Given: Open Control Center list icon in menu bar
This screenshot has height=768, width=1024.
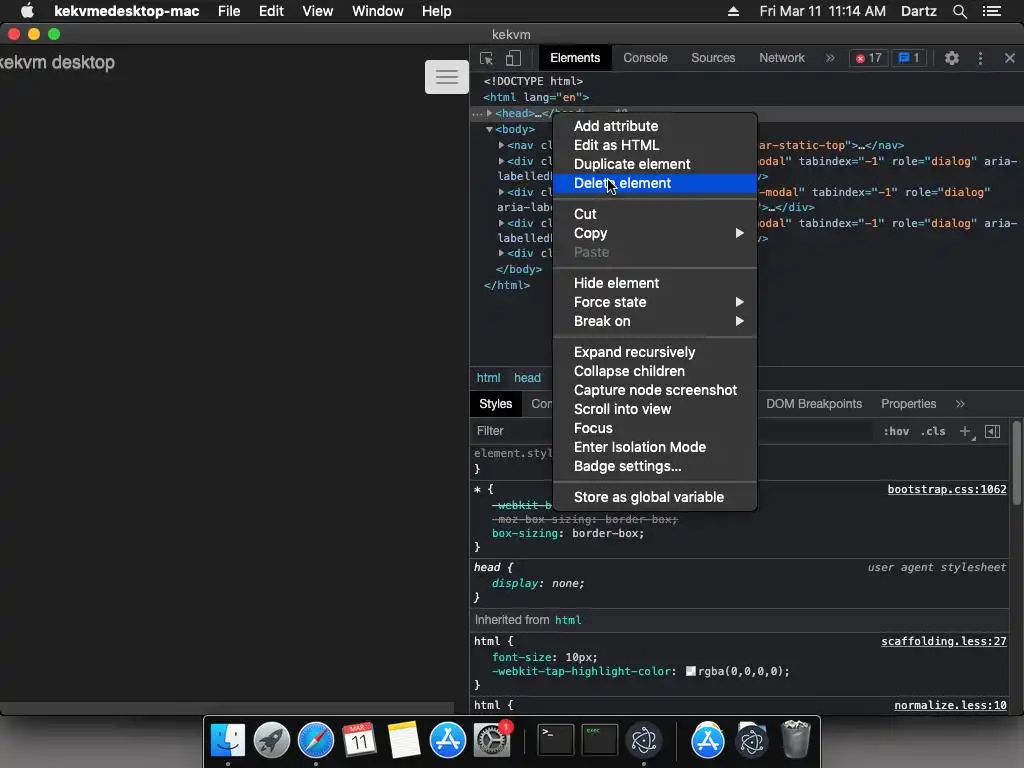Looking at the screenshot, I should [991, 11].
